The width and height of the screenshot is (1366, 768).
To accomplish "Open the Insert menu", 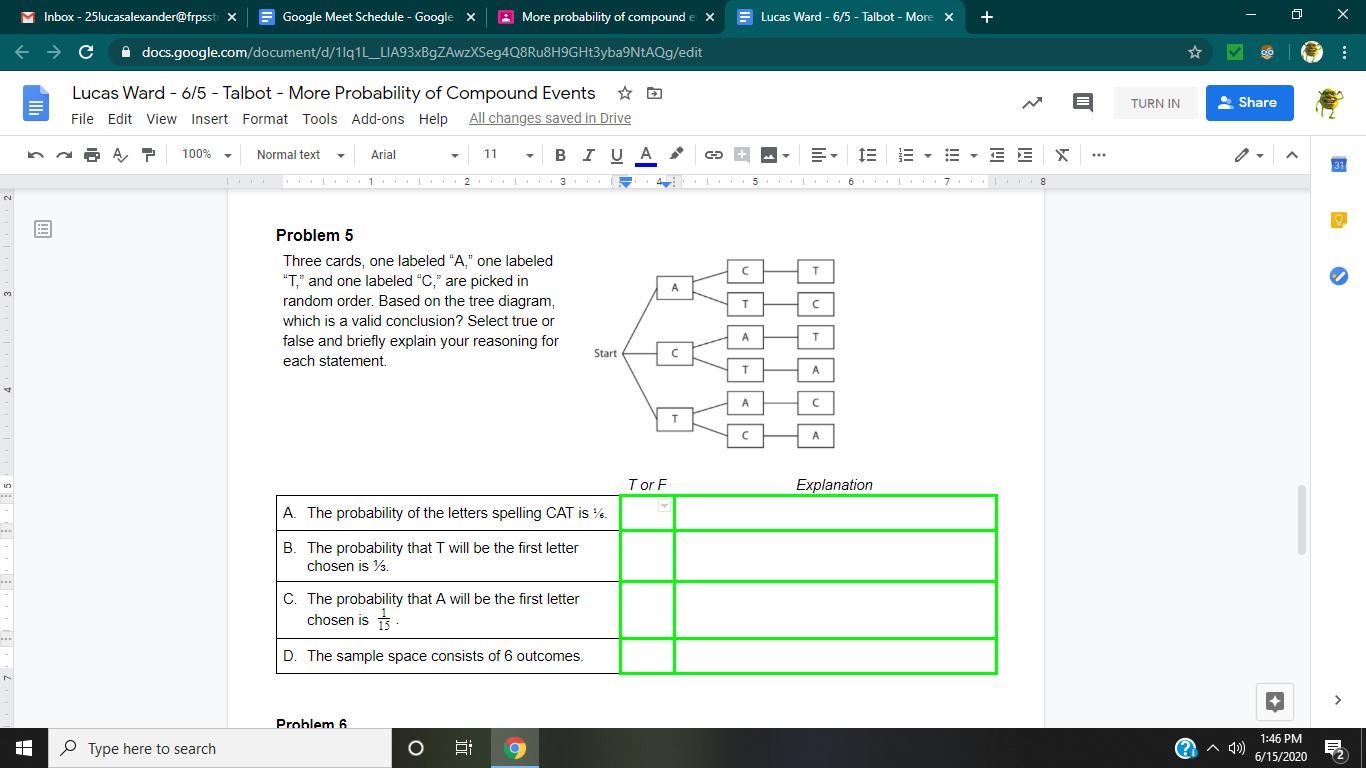I will click(x=210, y=118).
